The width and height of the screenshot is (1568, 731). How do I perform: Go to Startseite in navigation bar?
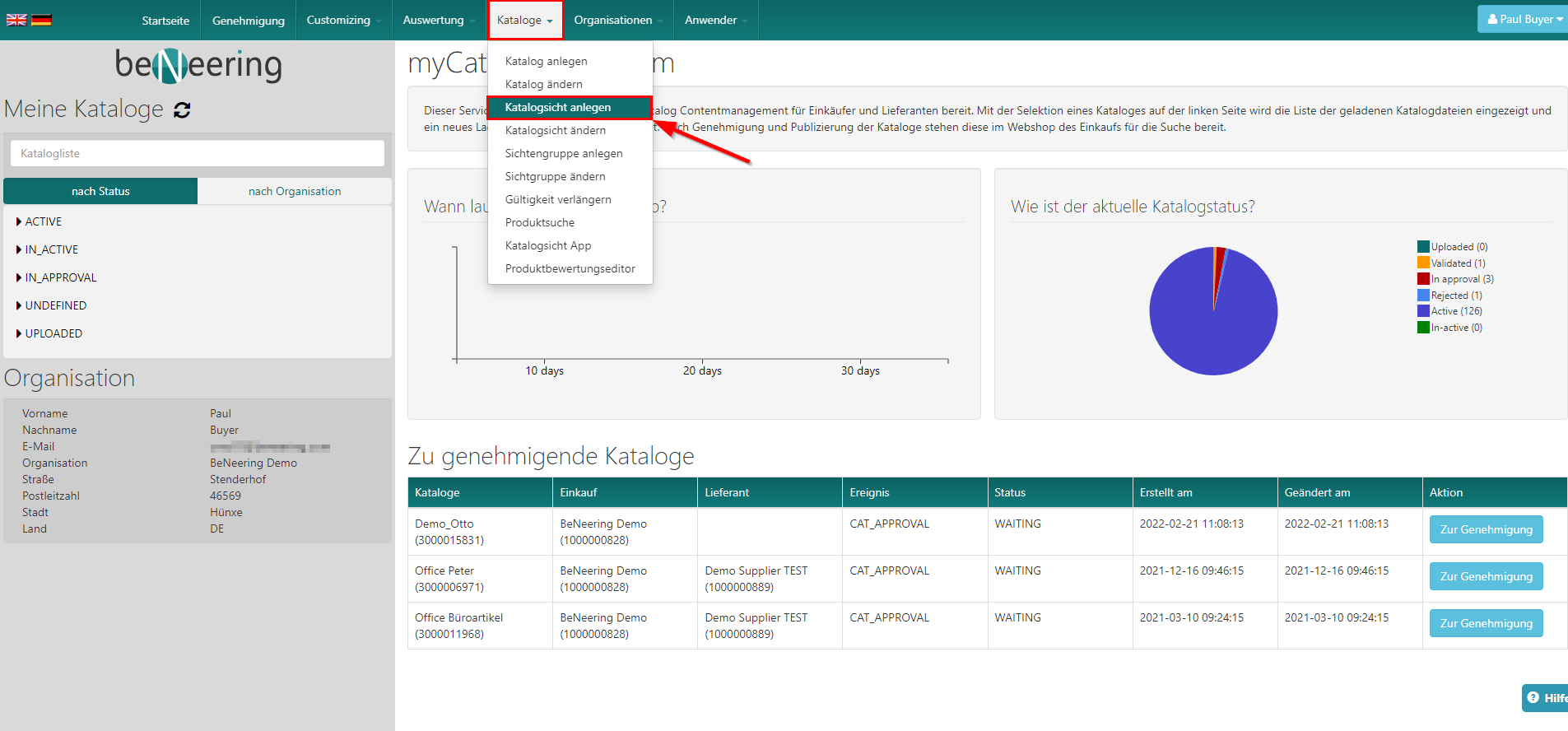pyautogui.click(x=165, y=21)
